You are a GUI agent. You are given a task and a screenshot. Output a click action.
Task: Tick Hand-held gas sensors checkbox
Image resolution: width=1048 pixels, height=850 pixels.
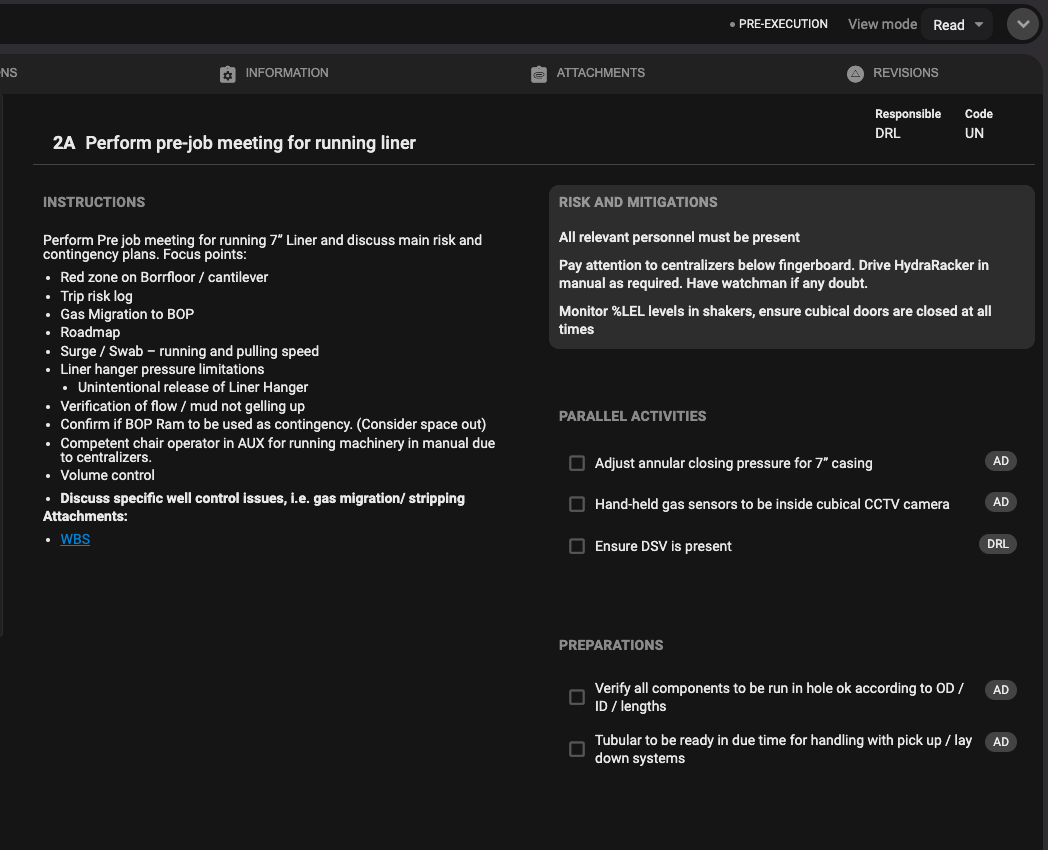(577, 504)
